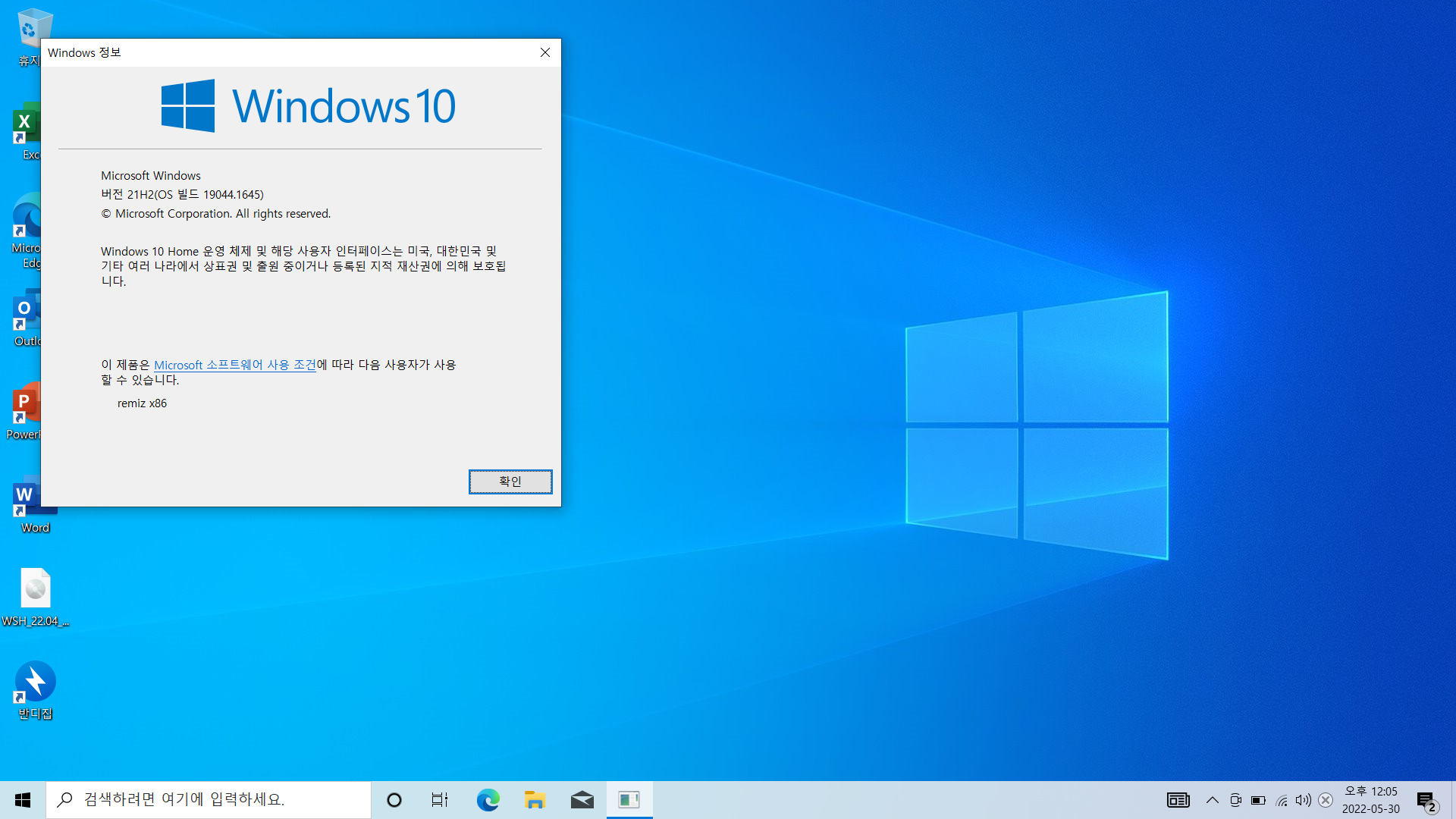Open the Wi-Fi network flyout
This screenshot has height=819, width=1456.
point(1281,800)
